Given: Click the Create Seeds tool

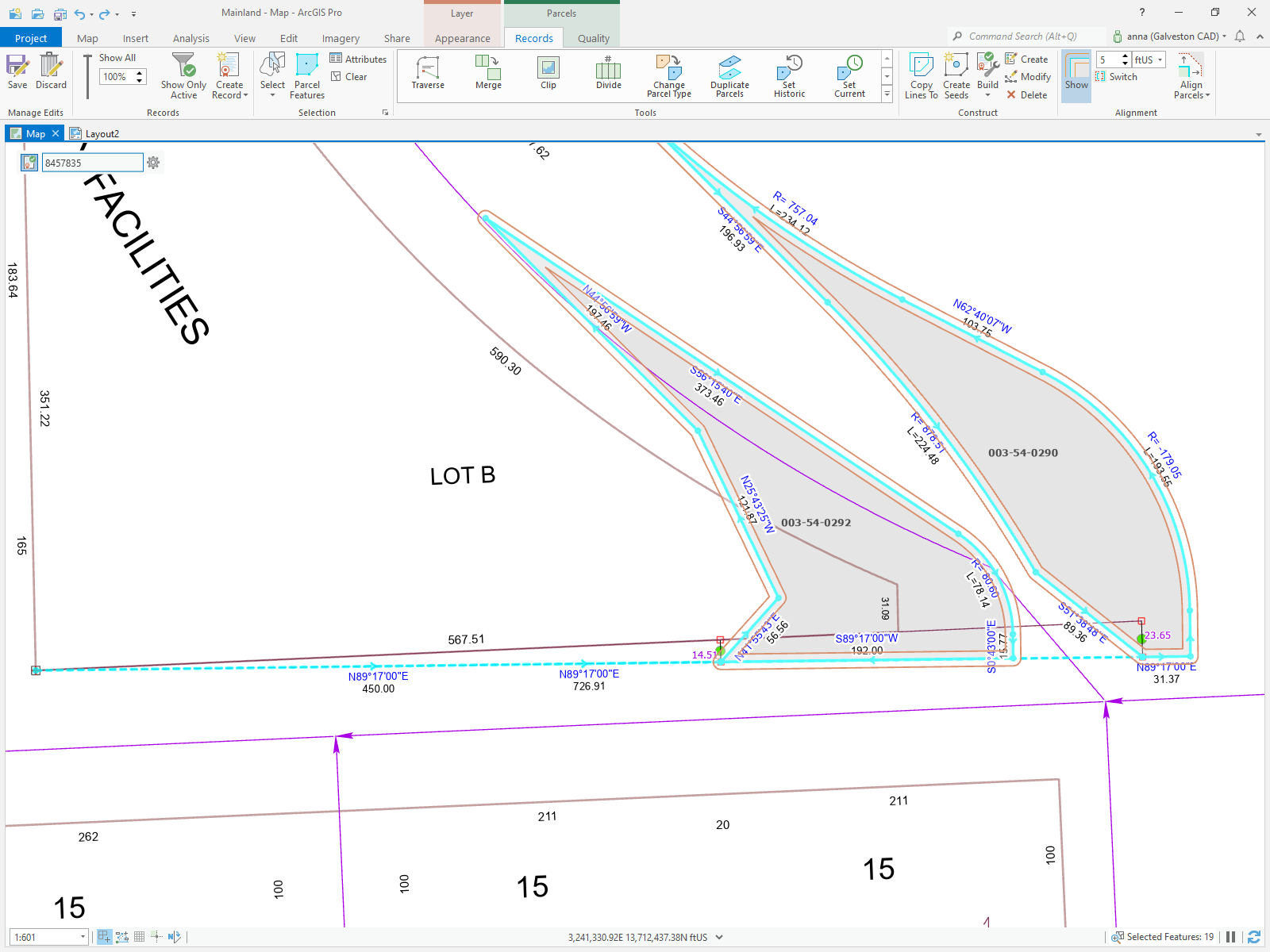Looking at the screenshot, I should [956, 76].
